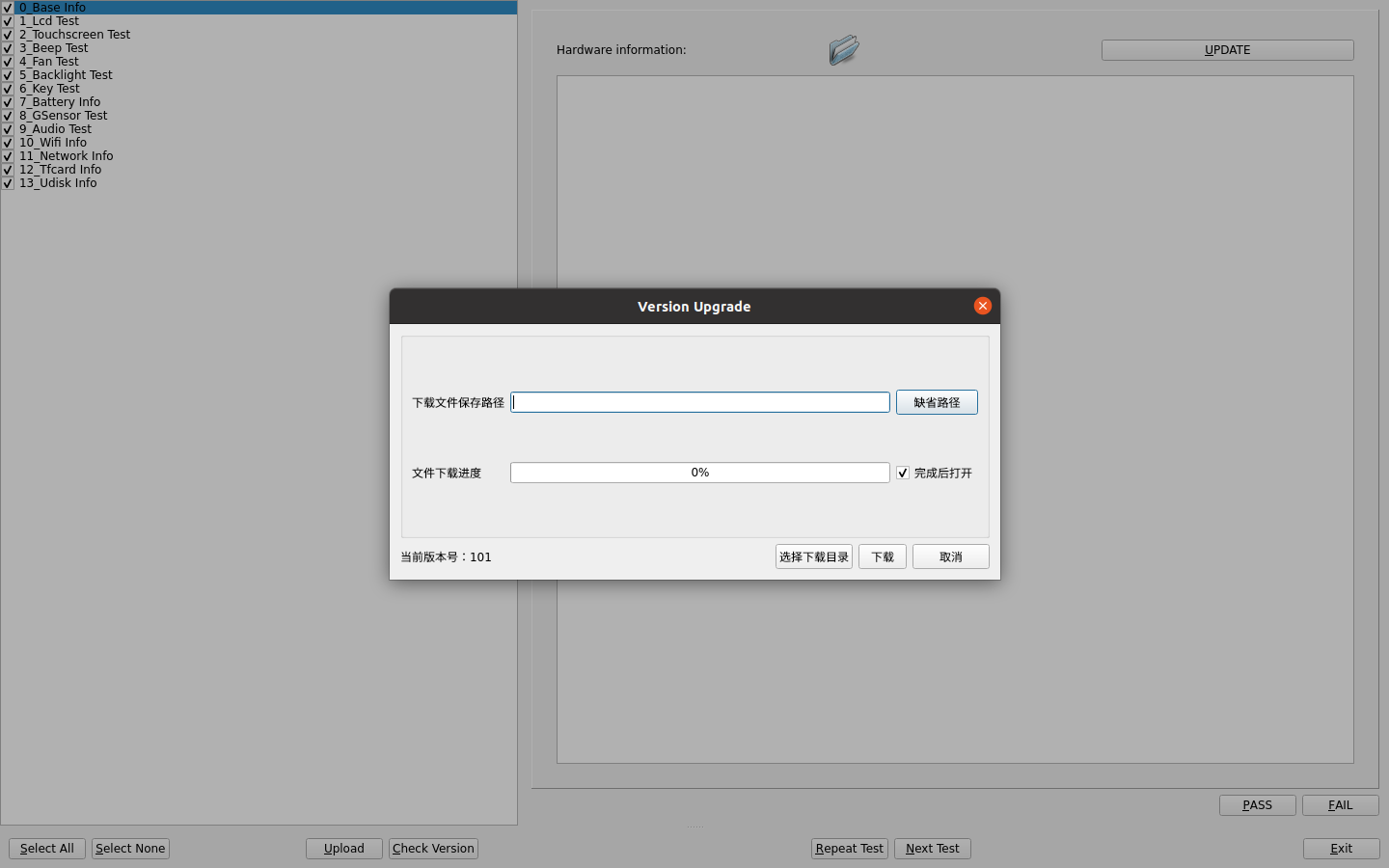Close the Version Upgrade dialog

[x=983, y=306]
